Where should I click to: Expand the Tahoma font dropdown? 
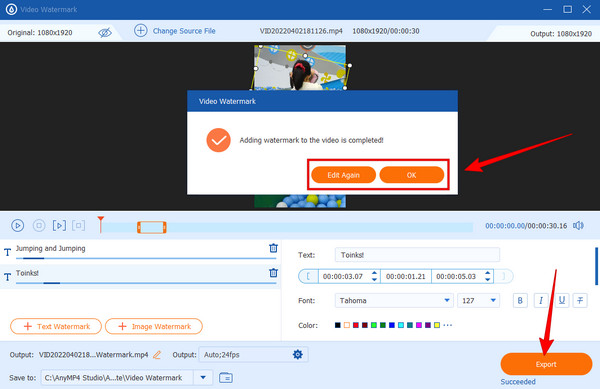tap(447, 301)
